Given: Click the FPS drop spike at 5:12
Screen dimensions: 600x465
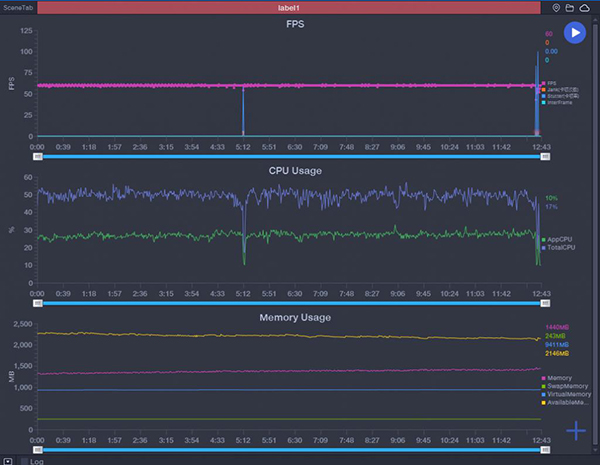Looking at the screenshot, I should (242, 110).
